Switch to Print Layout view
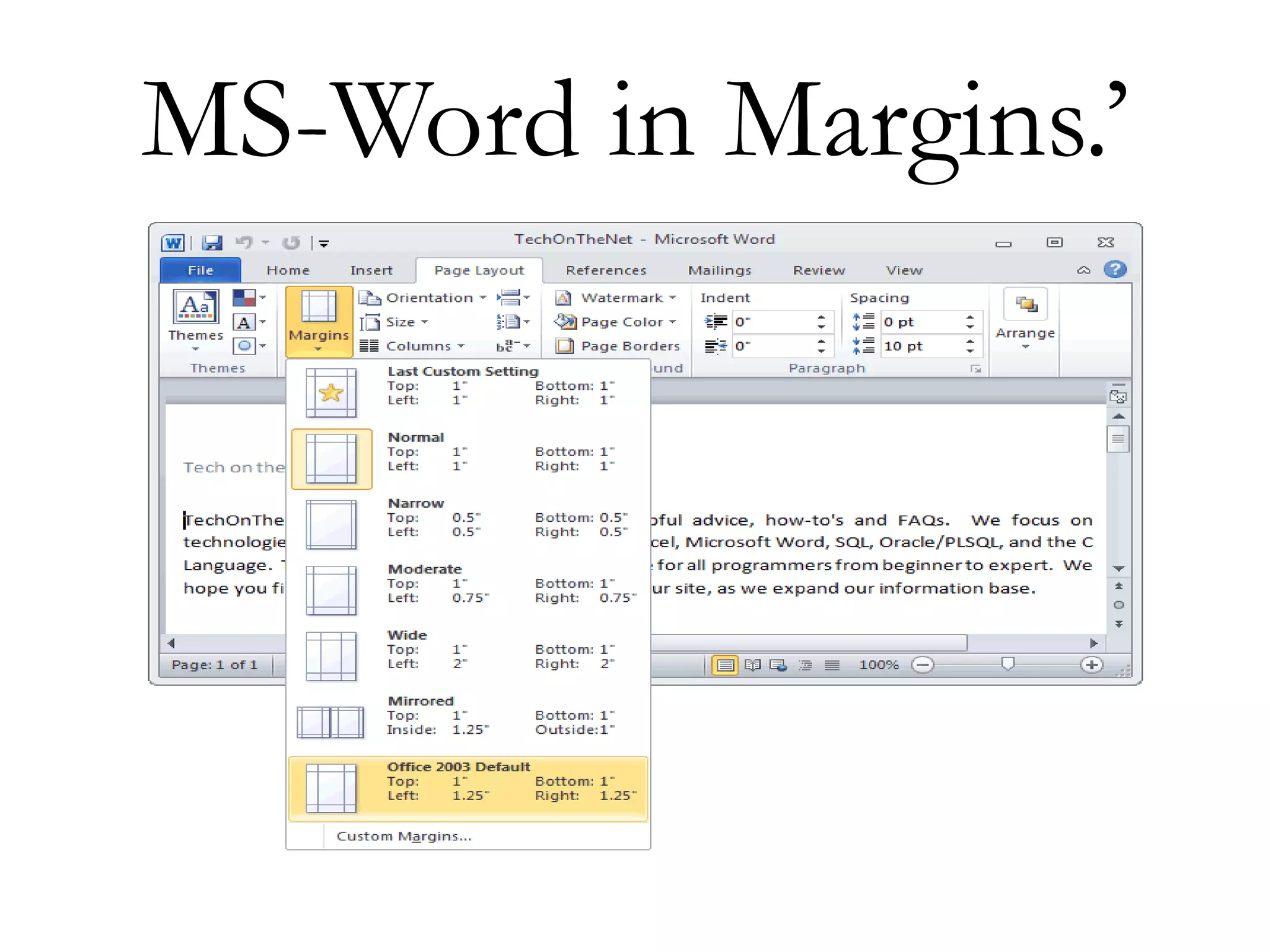 (x=725, y=665)
